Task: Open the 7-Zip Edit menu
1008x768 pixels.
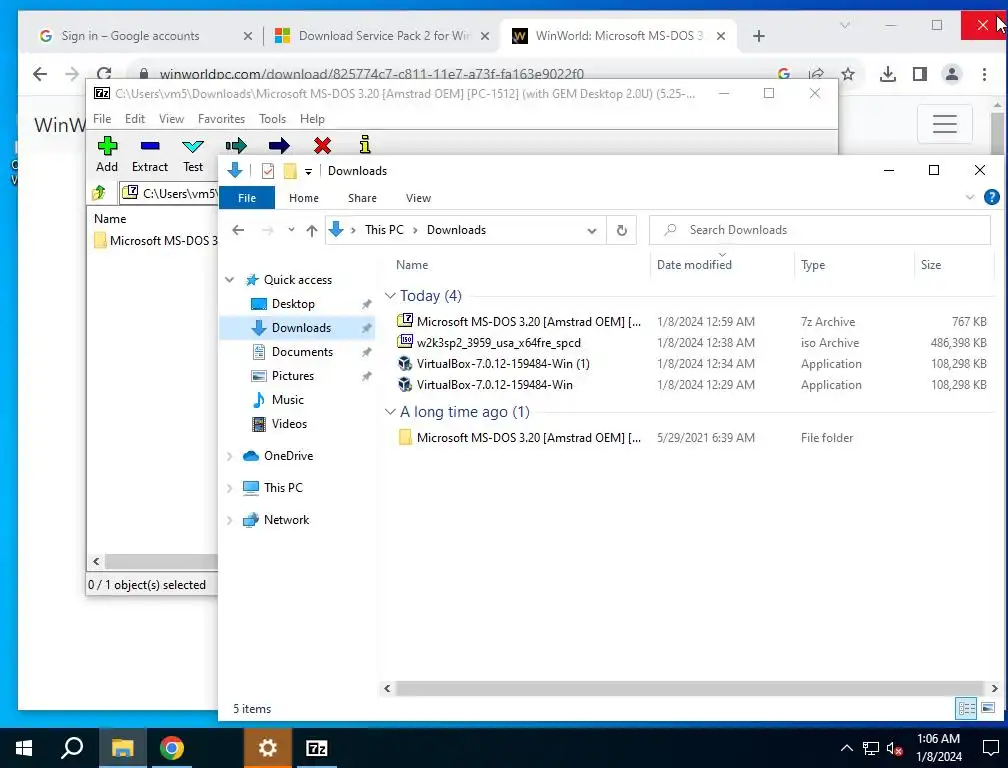Action: (134, 119)
